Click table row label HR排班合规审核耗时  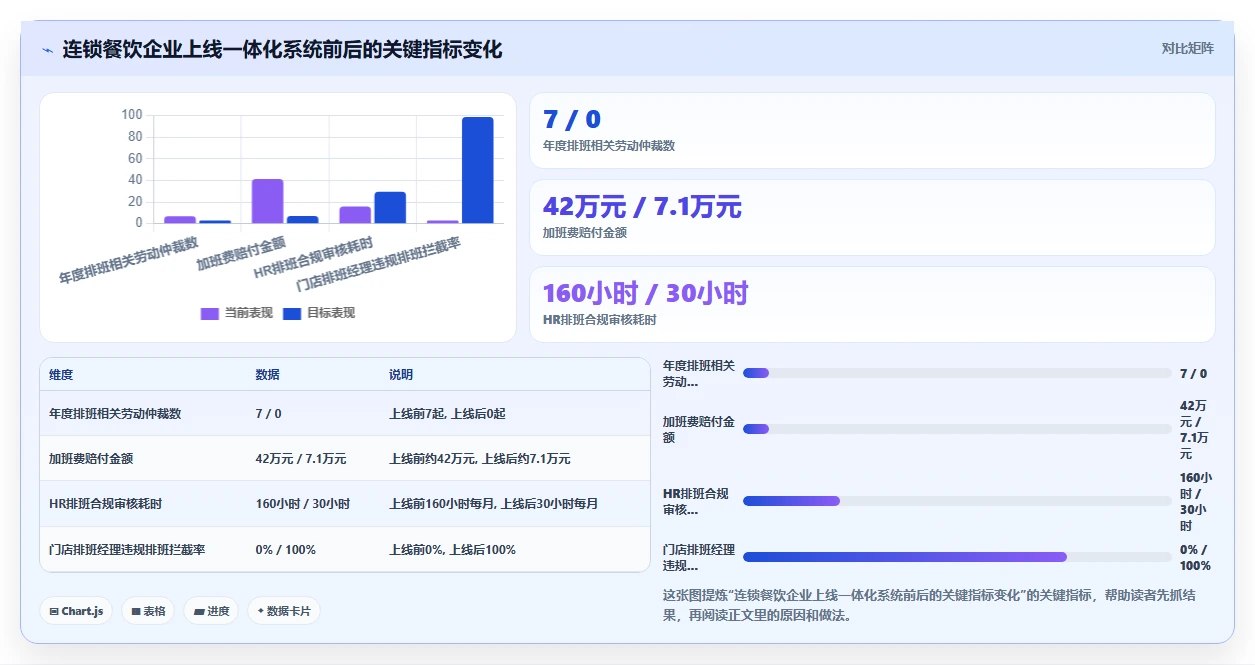(106, 503)
